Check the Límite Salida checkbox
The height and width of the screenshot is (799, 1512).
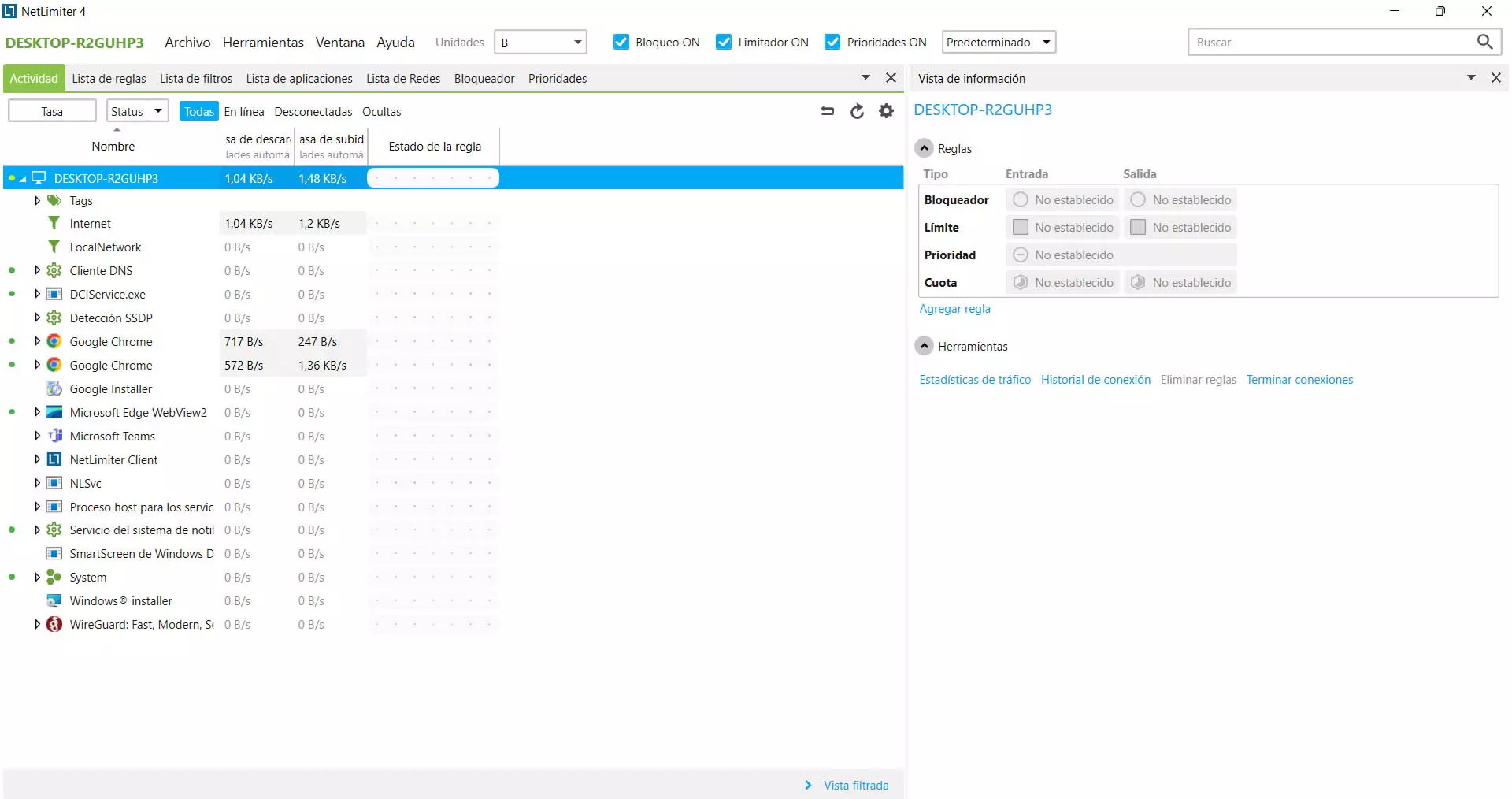(1138, 227)
